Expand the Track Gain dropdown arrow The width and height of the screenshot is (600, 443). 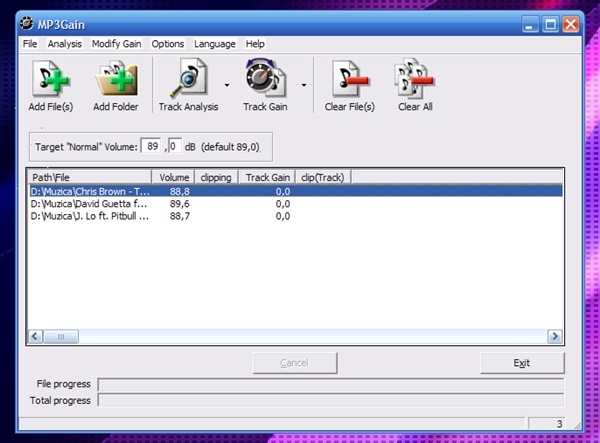point(304,85)
